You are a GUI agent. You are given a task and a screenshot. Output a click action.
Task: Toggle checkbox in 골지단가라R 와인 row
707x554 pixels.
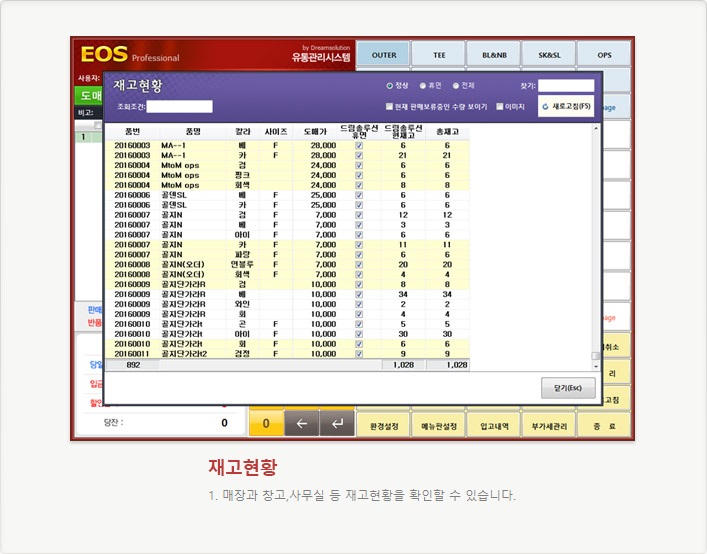pyautogui.click(x=359, y=304)
